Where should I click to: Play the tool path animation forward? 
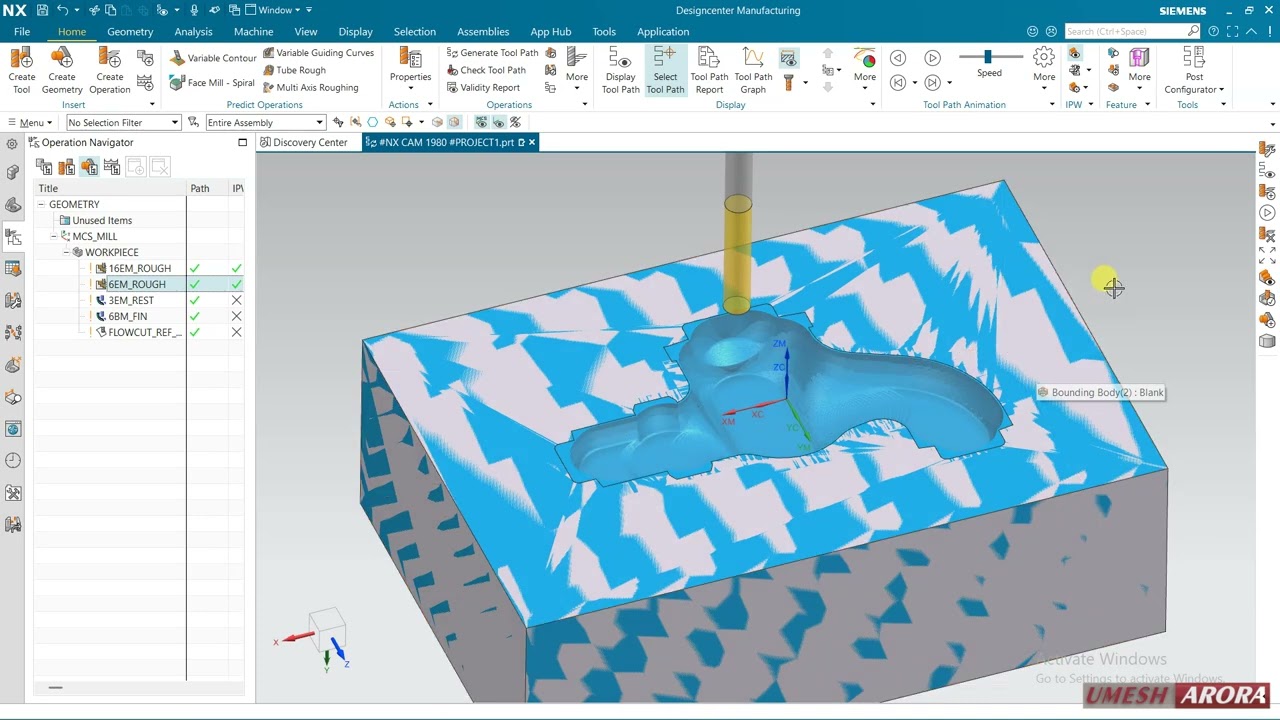[932, 58]
